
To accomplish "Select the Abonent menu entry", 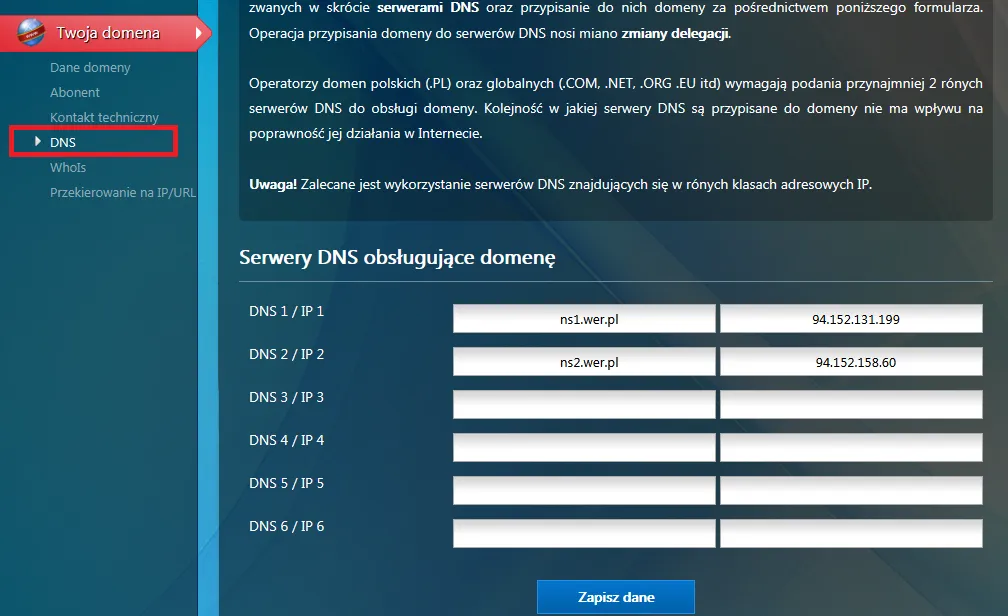I will (71, 92).
